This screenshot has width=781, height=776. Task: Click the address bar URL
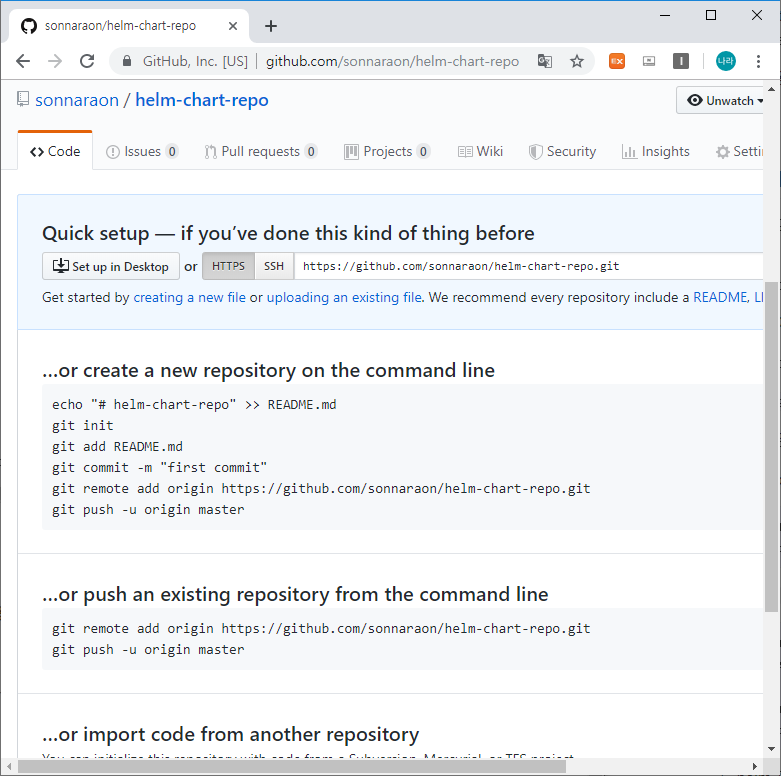pos(392,61)
